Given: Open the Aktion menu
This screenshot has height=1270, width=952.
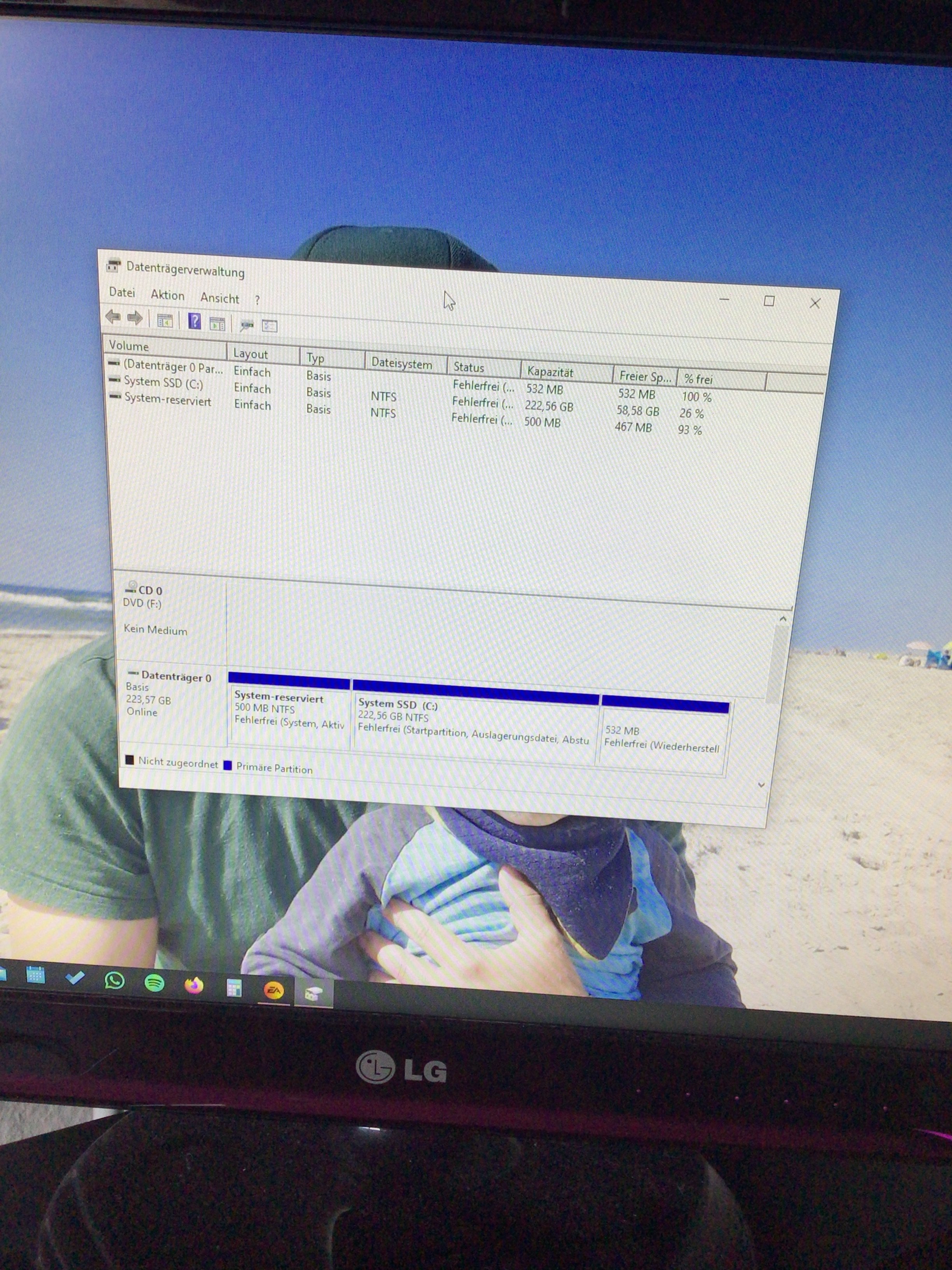Looking at the screenshot, I should [x=168, y=295].
